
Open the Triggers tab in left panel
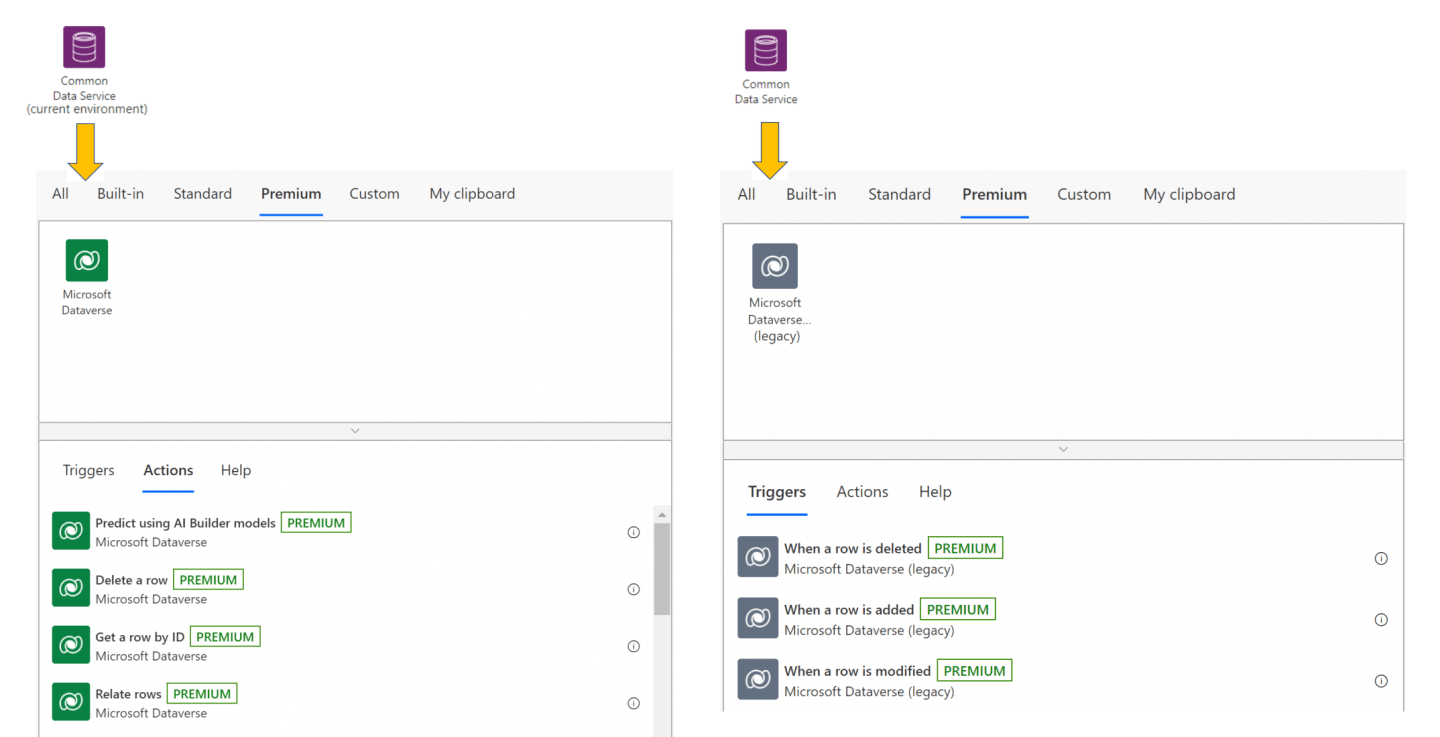point(88,470)
